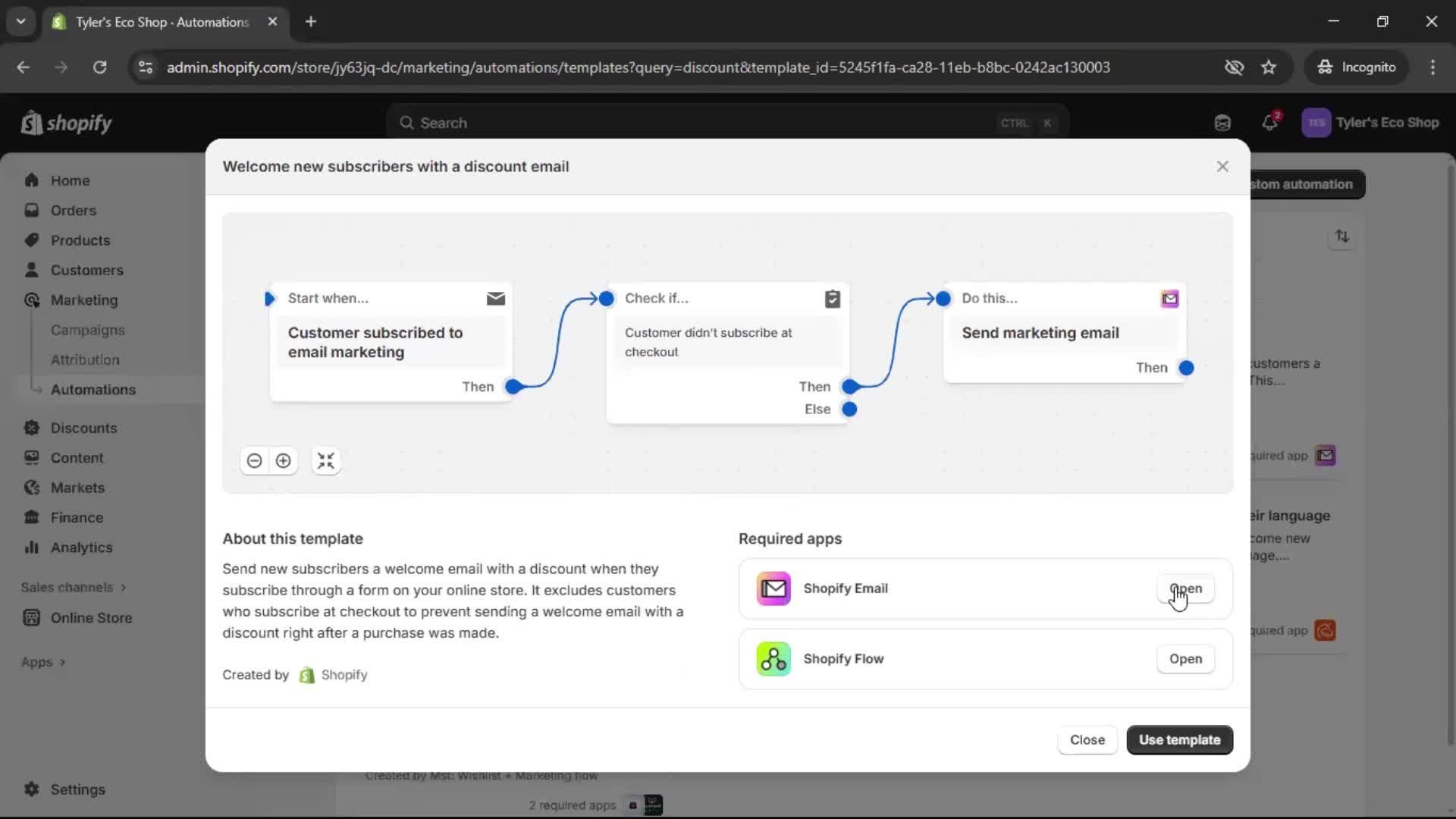Open the Shopify Flow required app
The image size is (1456, 819).
coord(1185,658)
